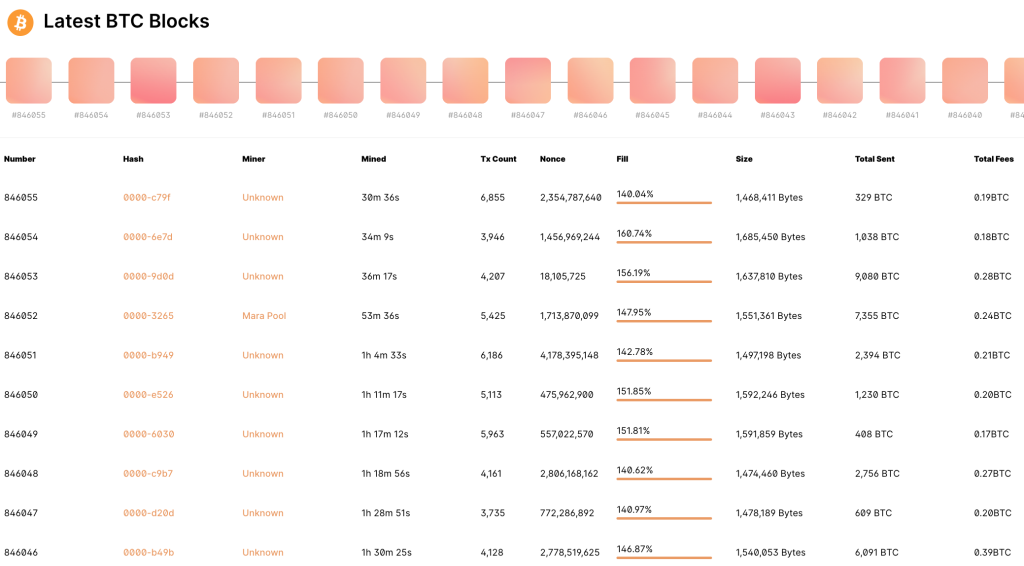Click the Total Fees column header
Screen dimensions: 1024x566
pos(992,159)
